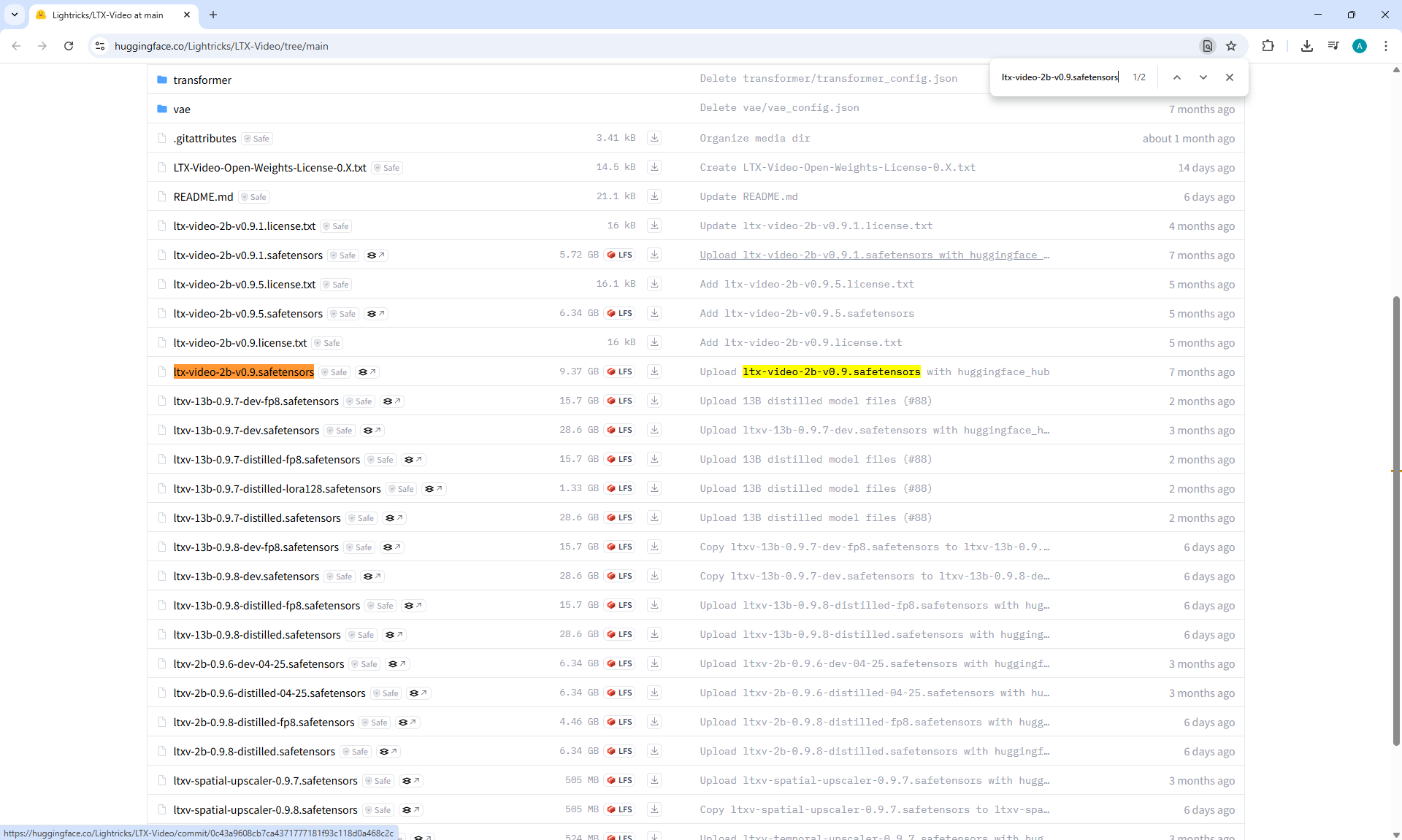
Task: Click LFS badge for ltx-video-2b-v0.9.1.safetensors
Action: click(x=620, y=255)
